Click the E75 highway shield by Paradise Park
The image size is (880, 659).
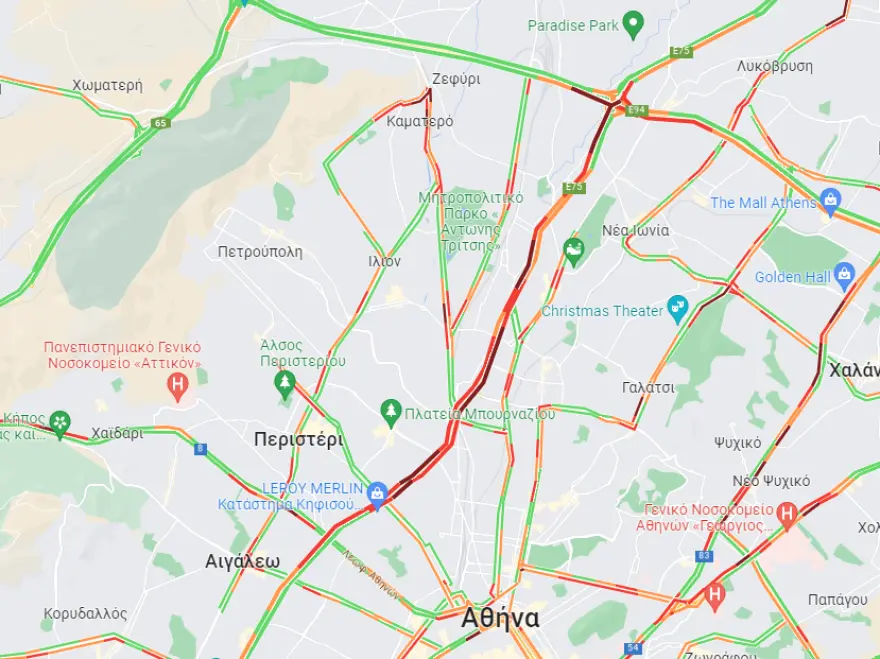point(681,51)
